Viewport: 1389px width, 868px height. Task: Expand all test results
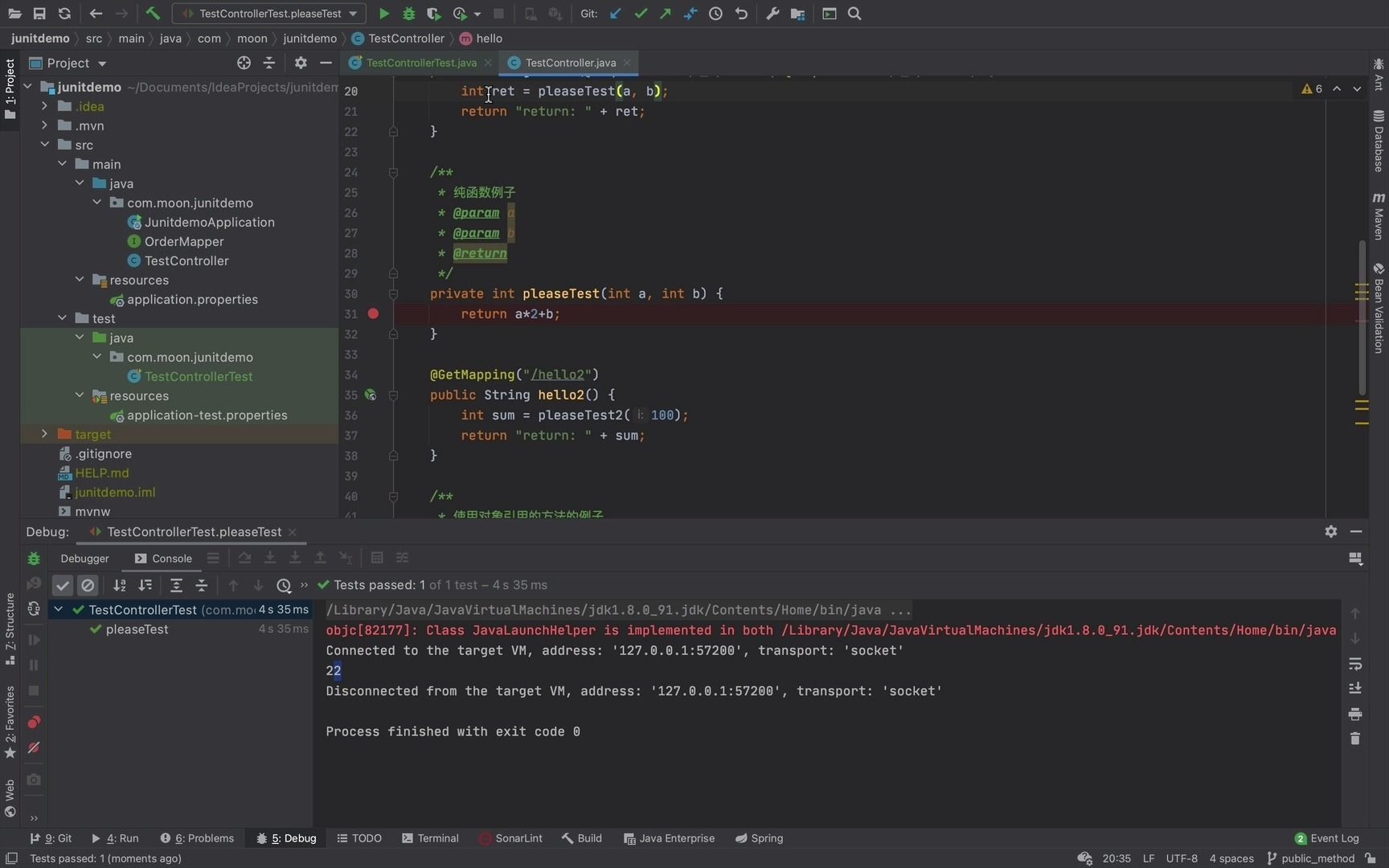click(176, 585)
